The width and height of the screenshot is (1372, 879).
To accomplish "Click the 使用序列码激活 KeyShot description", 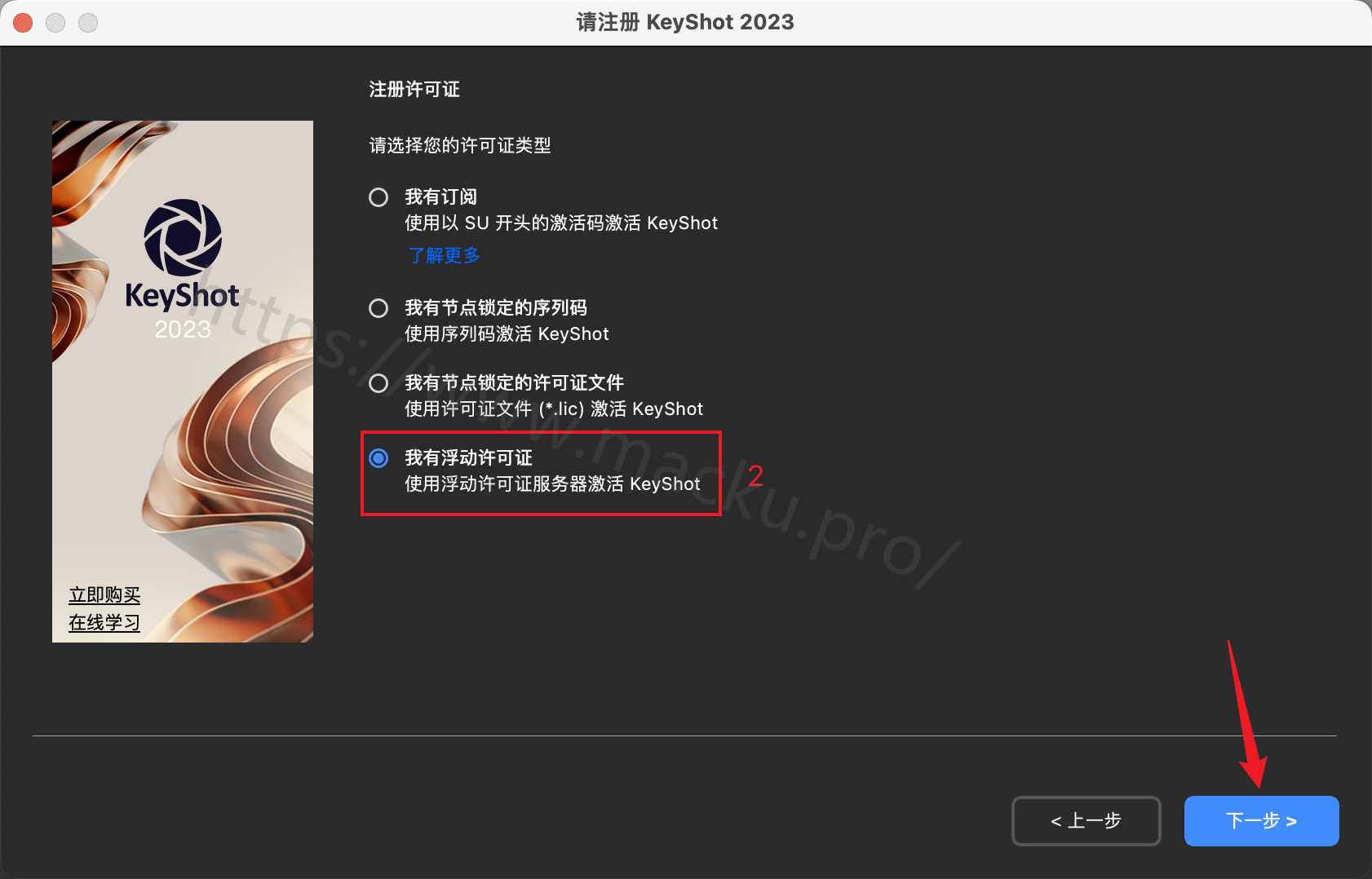I will click(x=507, y=334).
